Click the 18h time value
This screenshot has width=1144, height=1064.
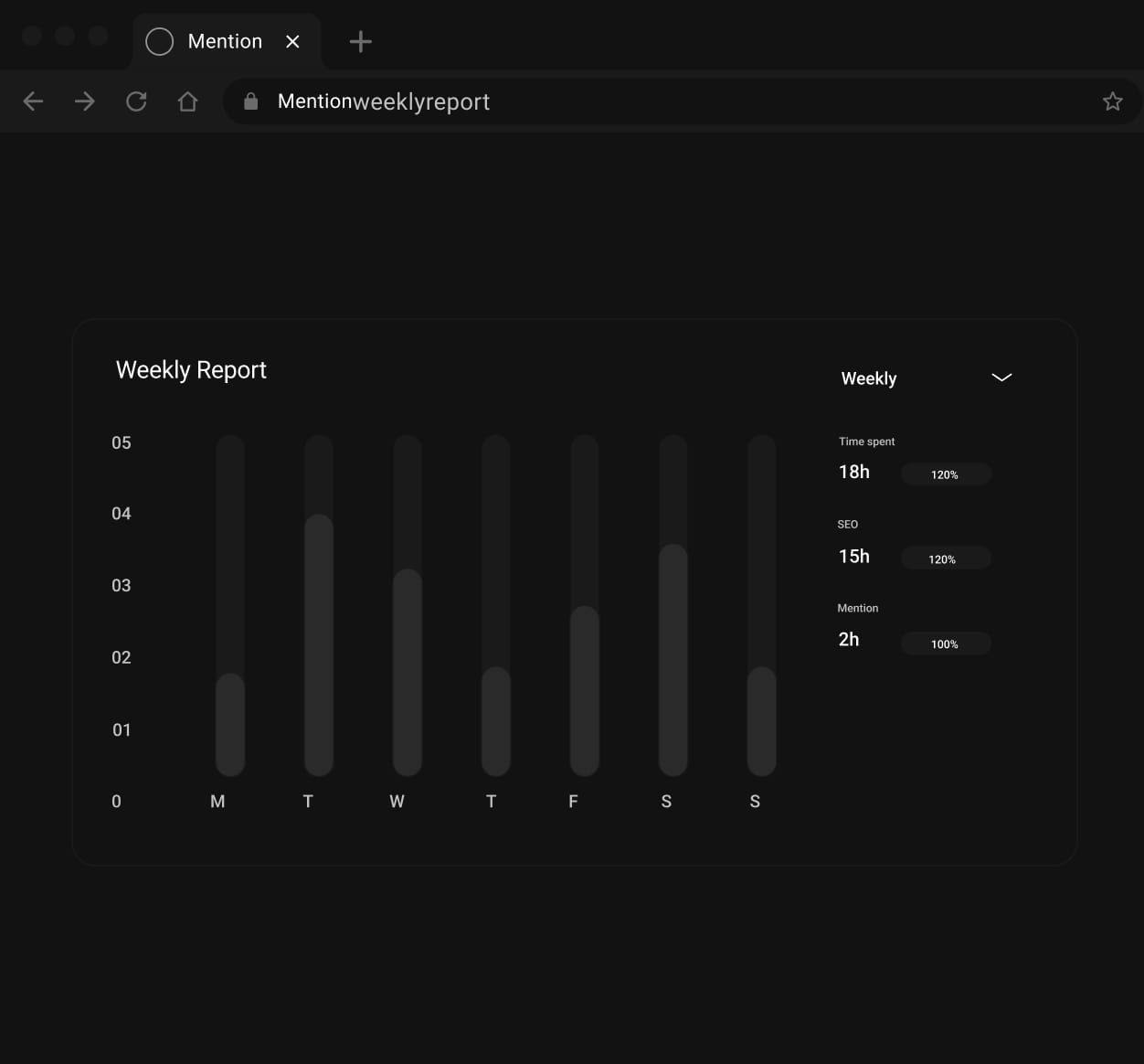pos(854,472)
